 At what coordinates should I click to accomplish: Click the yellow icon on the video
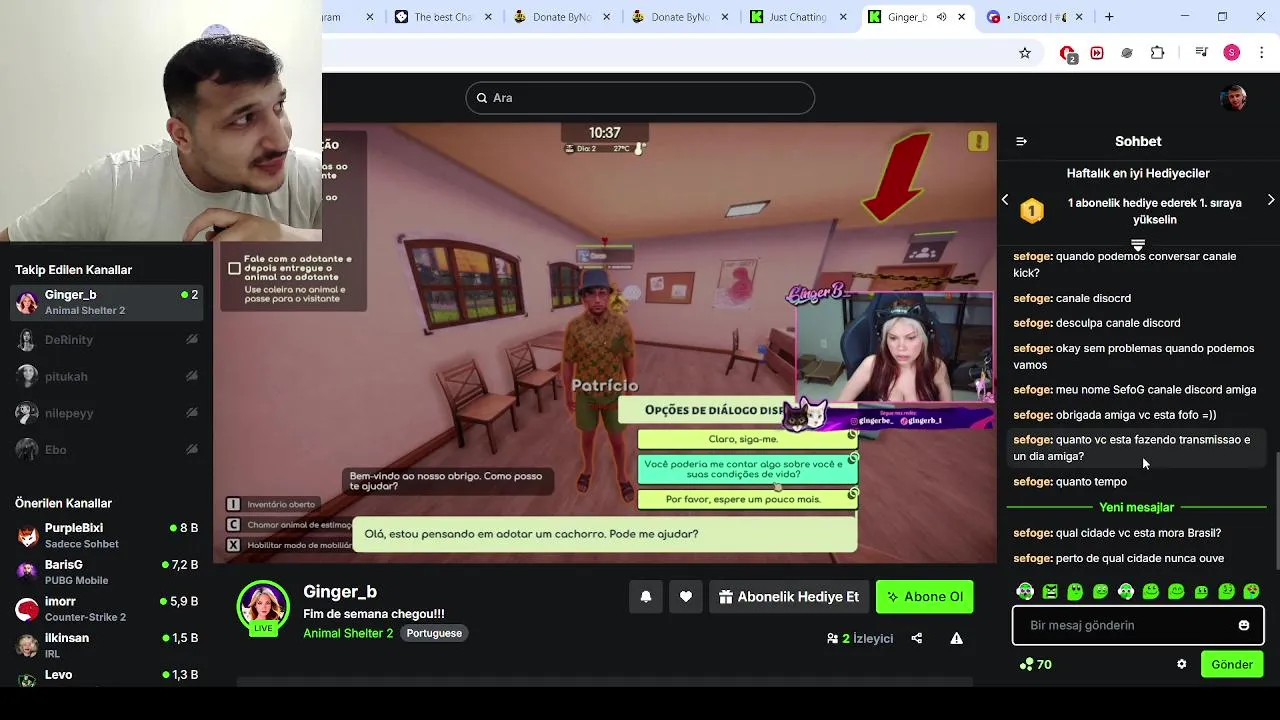979,142
